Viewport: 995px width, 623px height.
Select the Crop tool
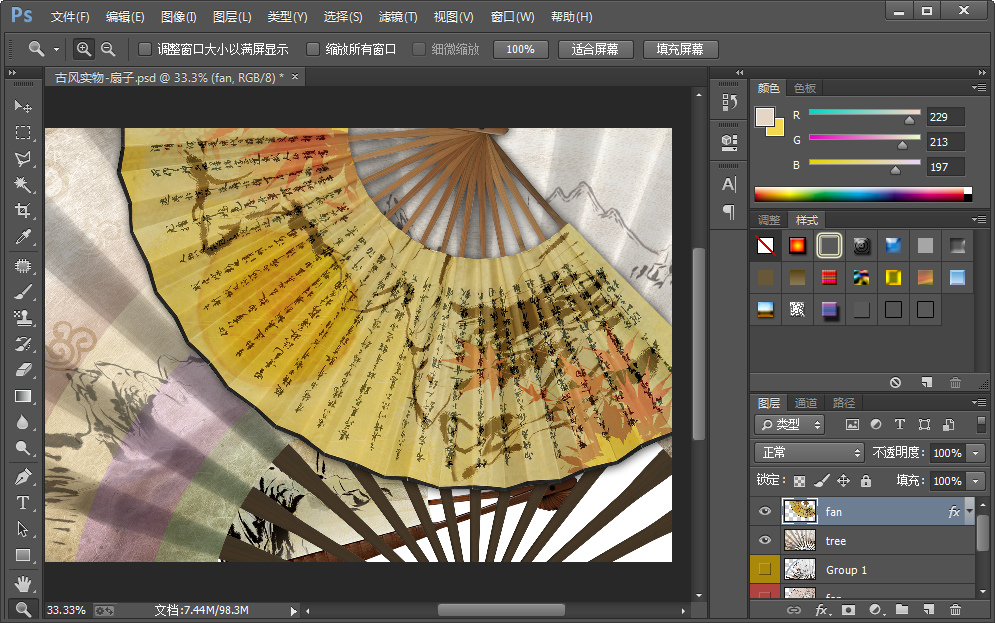23,211
